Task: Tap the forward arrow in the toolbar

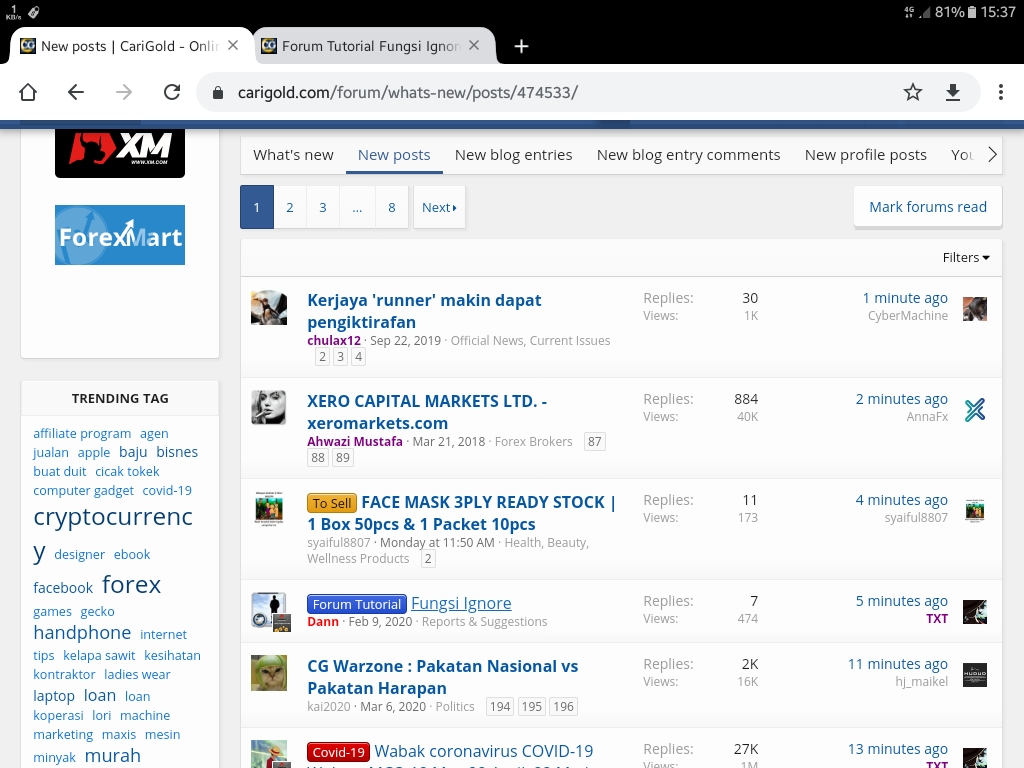Action: (x=124, y=92)
